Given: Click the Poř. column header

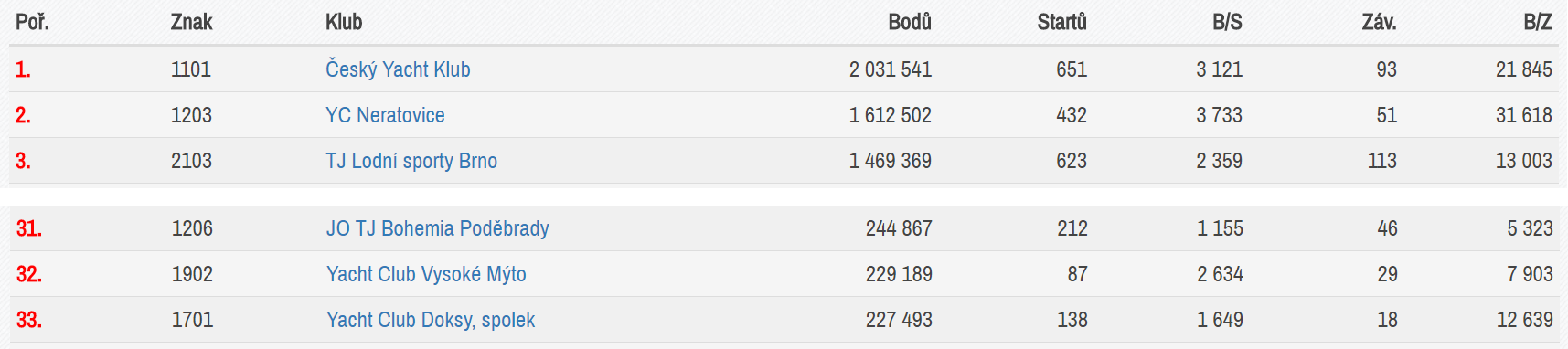Looking at the screenshot, I should pyautogui.click(x=32, y=22).
